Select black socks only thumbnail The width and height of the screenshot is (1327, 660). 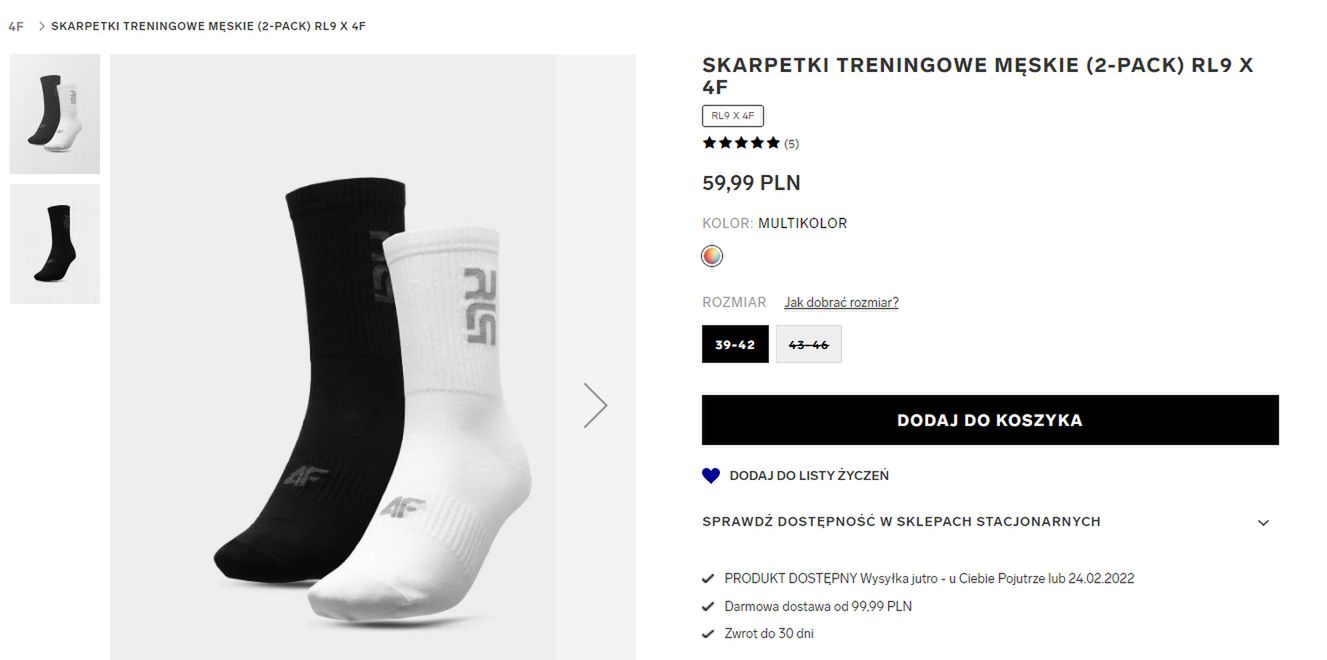[55, 244]
